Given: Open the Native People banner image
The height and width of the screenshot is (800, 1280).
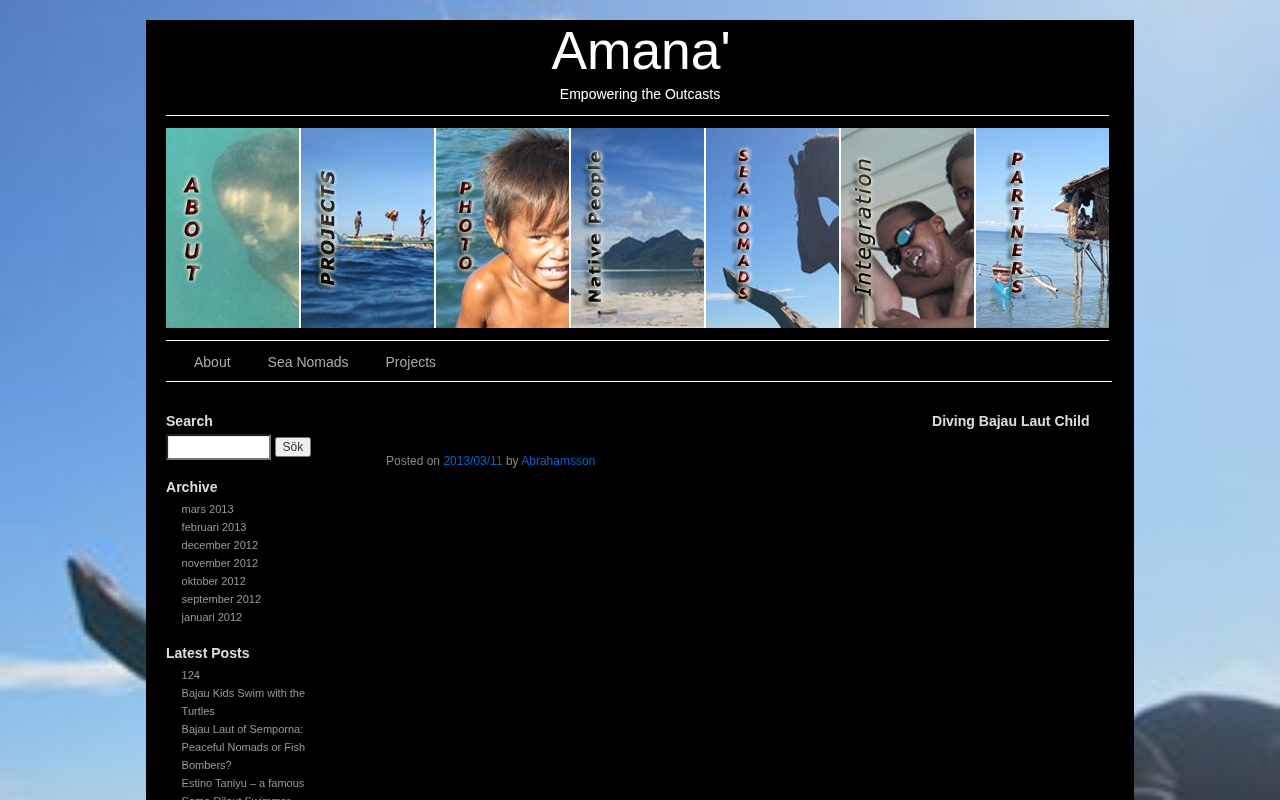Looking at the screenshot, I should tap(637, 228).
